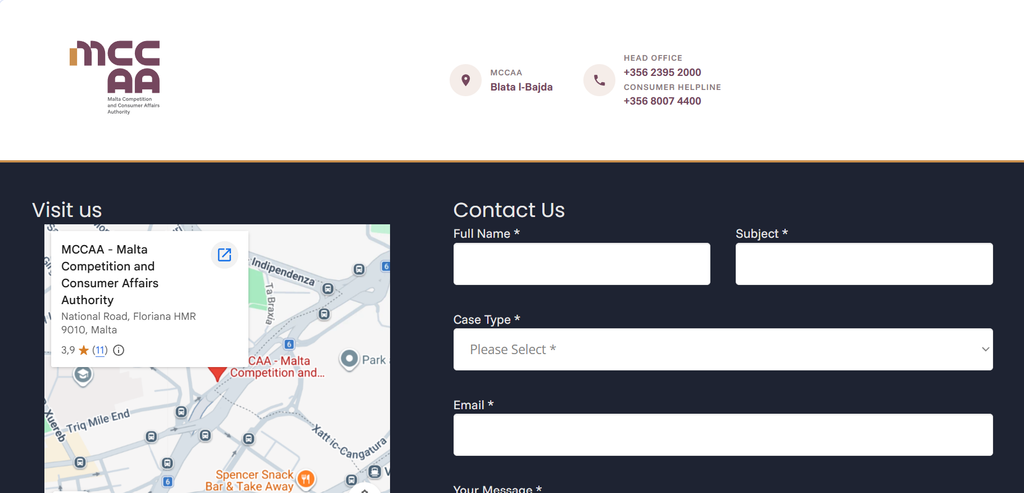Open the Case Type dropdown
Screen dimensions: 1024x493
723,349
